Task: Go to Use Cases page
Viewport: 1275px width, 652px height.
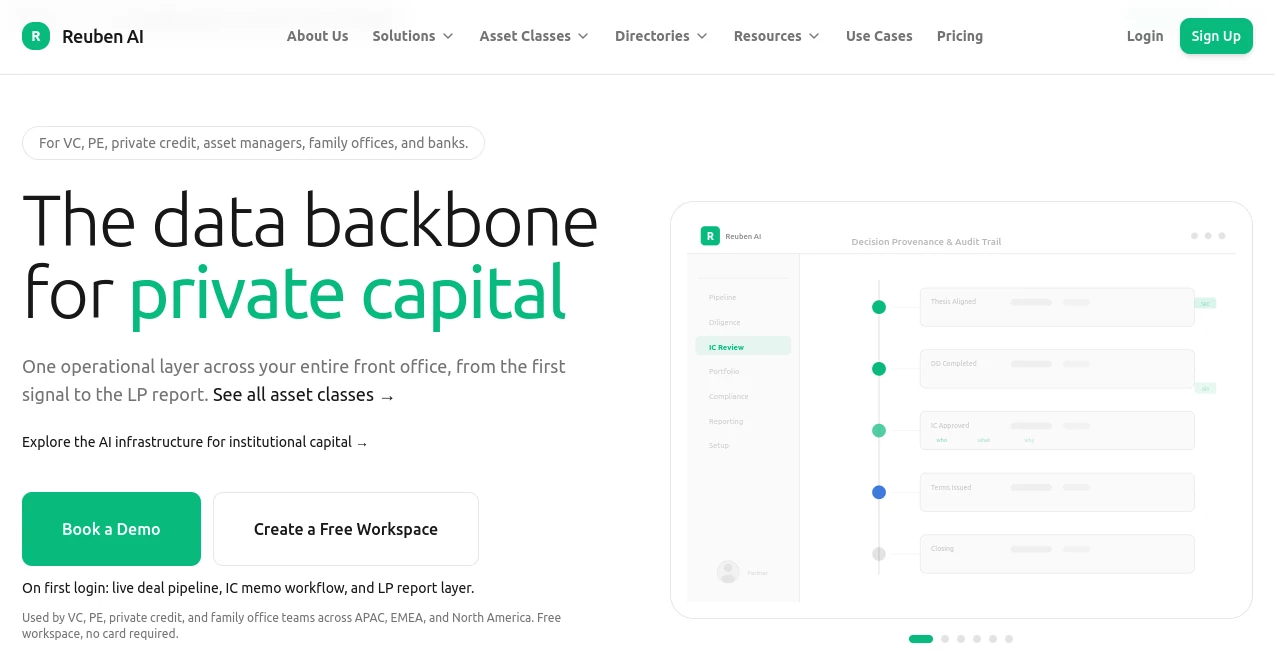Action: [x=879, y=36]
